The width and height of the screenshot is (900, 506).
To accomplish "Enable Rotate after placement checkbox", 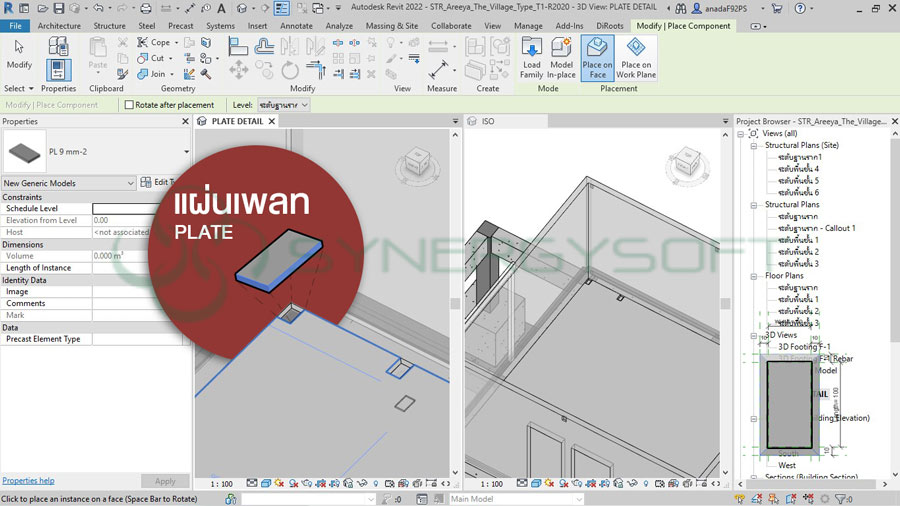I will 129,105.
